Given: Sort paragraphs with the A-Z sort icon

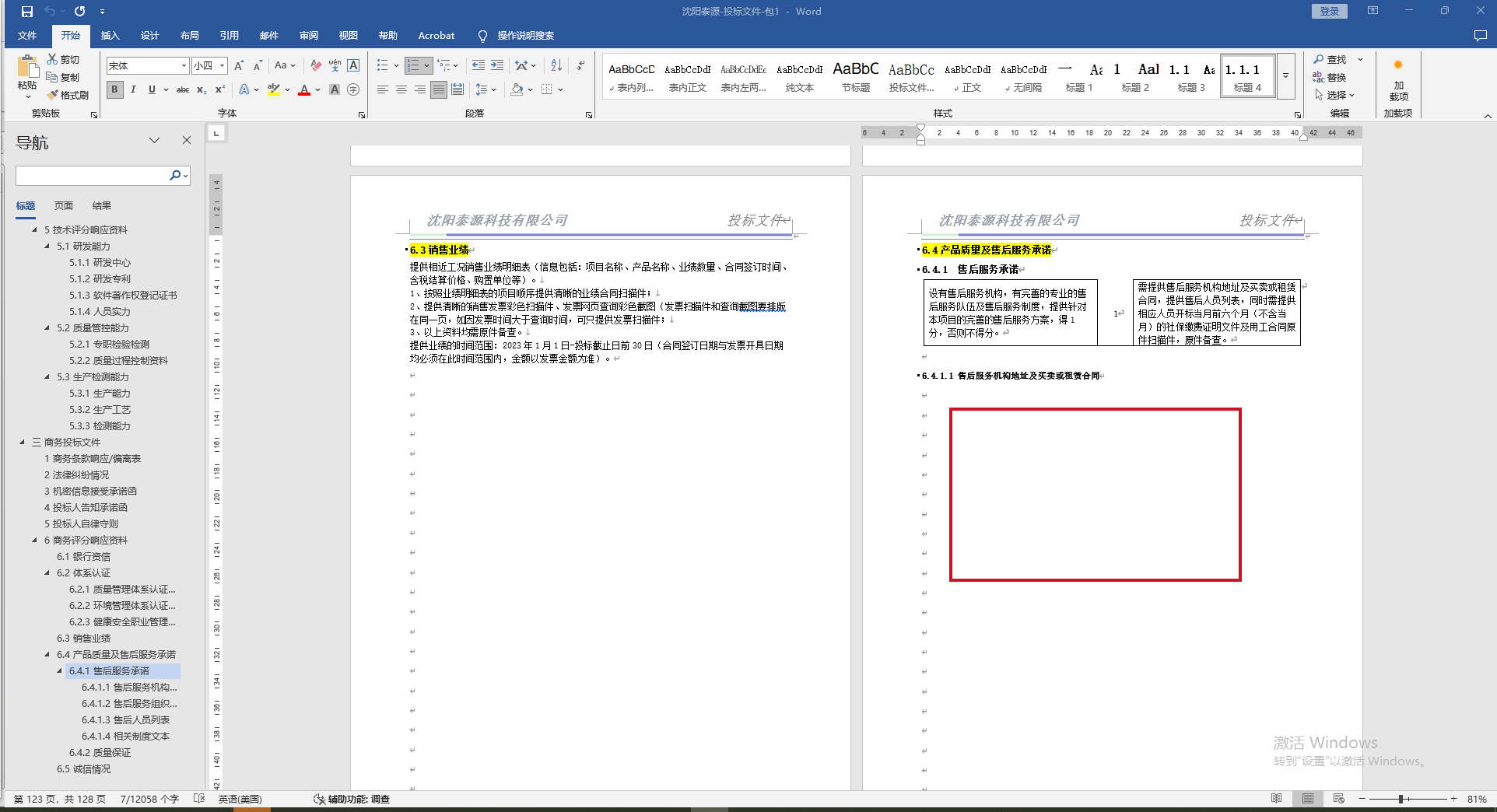Looking at the screenshot, I should 556,65.
